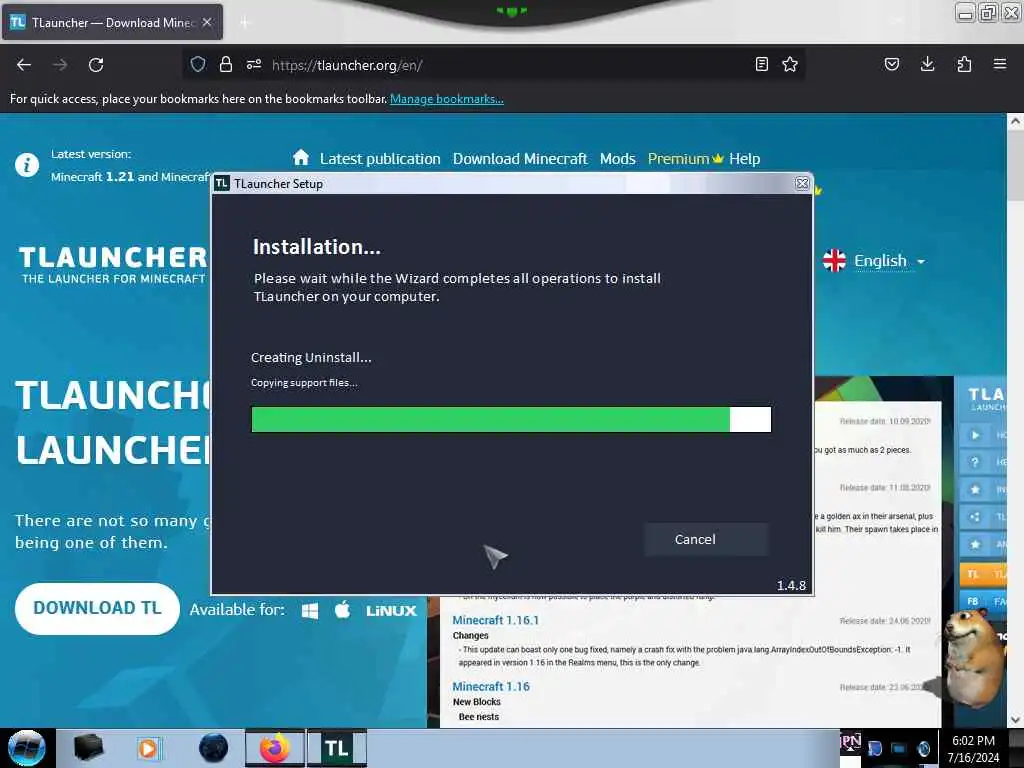1024x768 pixels.
Task: Open the Minecraft 1.16.1 link
Action: [496, 620]
